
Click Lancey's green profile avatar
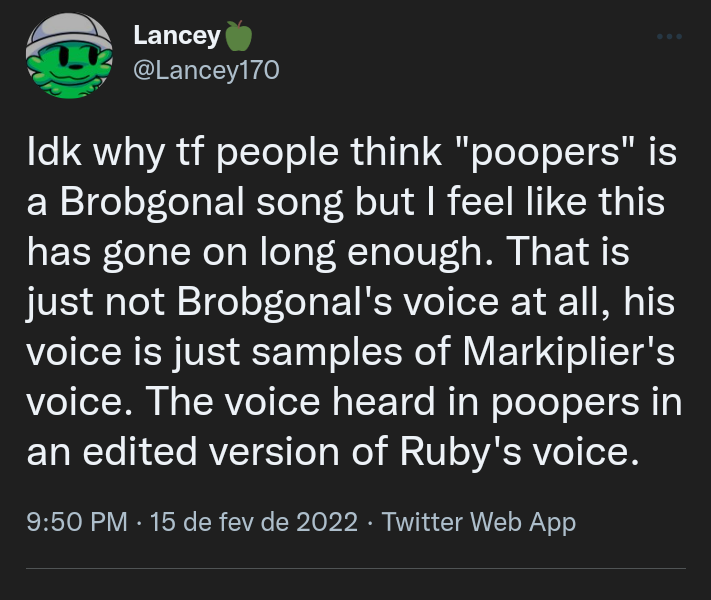[68, 56]
